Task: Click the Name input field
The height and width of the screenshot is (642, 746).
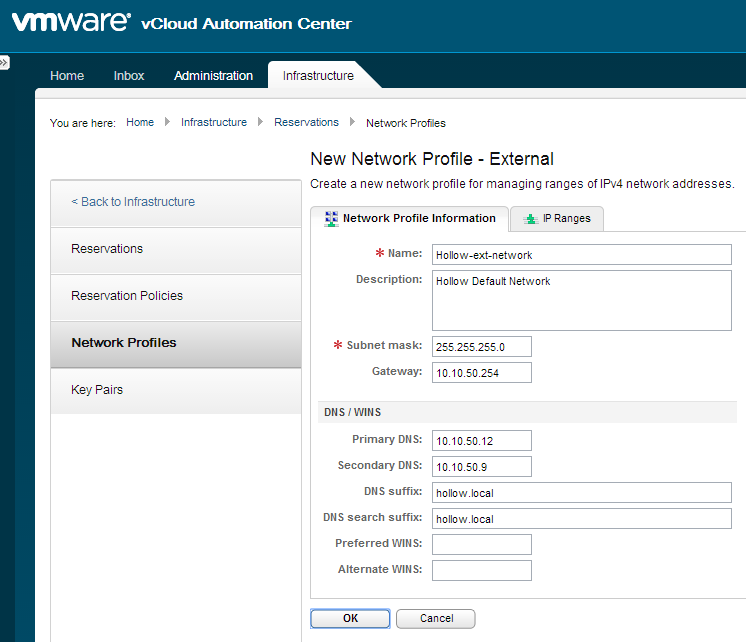Action: [x=581, y=254]
